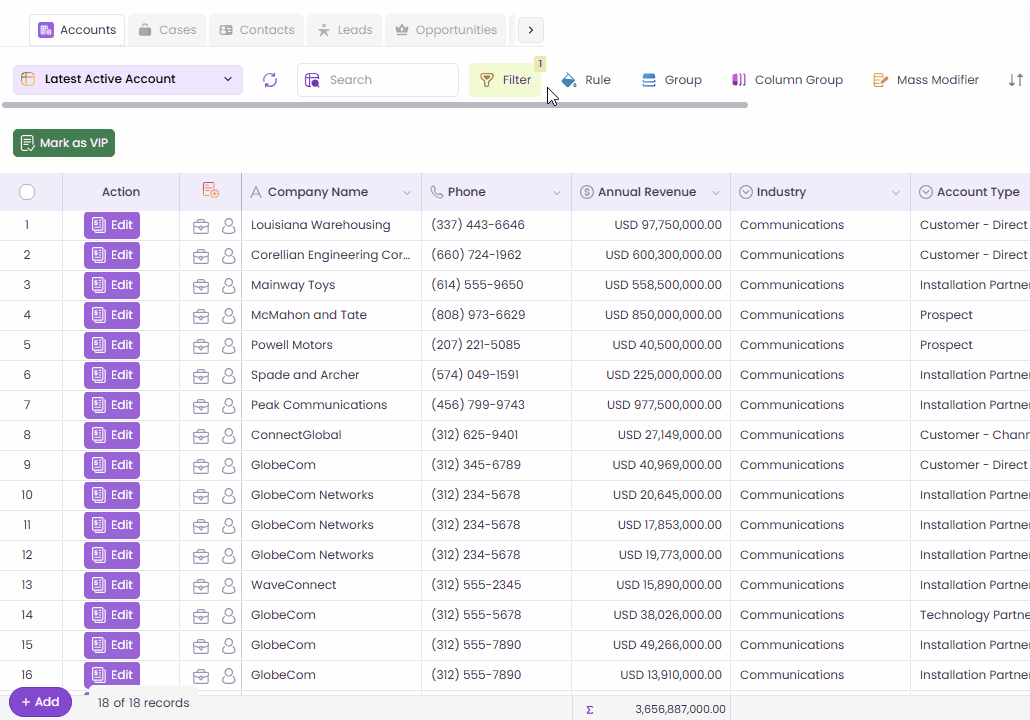Click the add-related-record icon in header column

tap(210, 191)
